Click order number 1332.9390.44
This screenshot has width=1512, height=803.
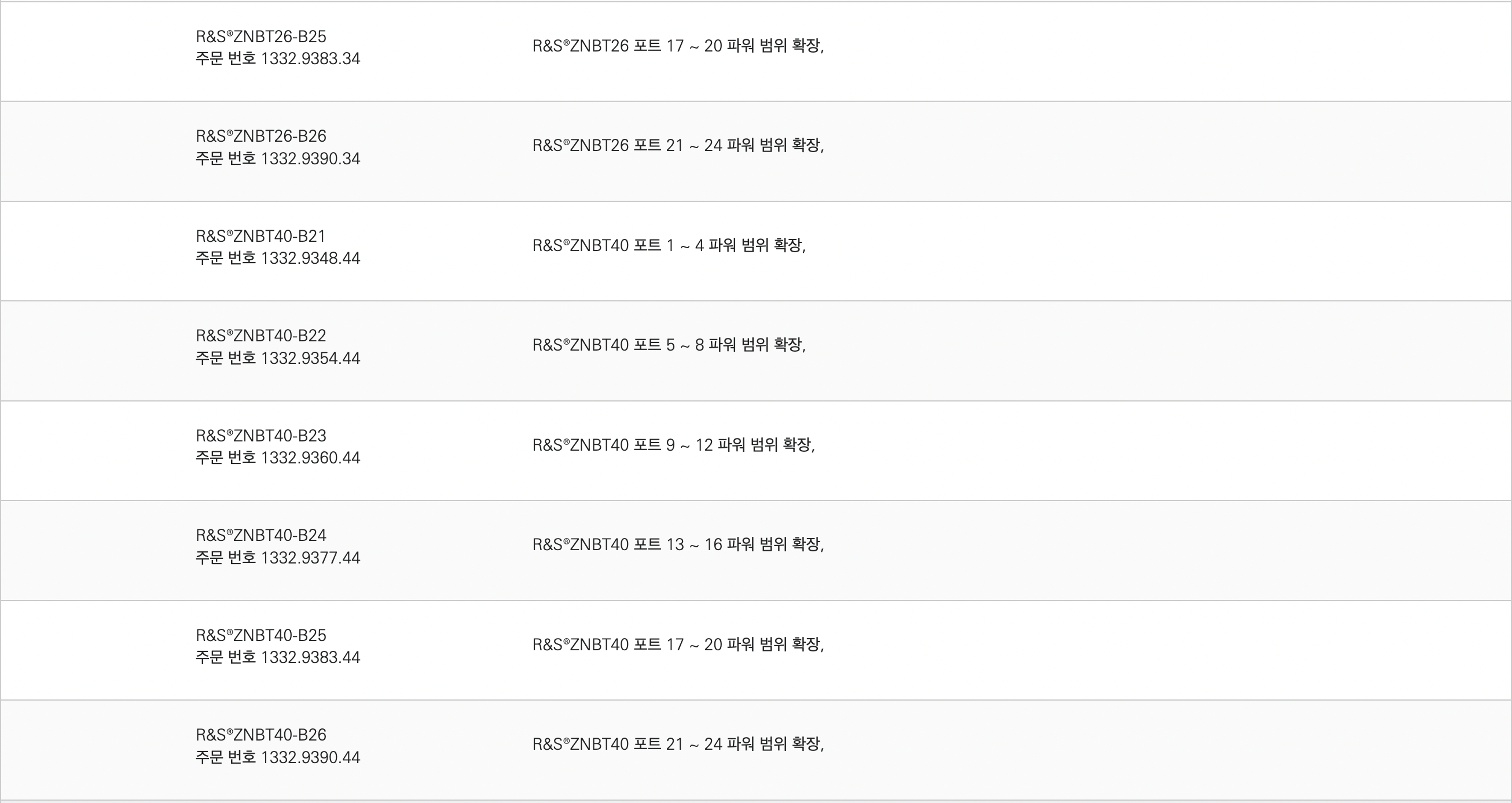tap(278, 757)
